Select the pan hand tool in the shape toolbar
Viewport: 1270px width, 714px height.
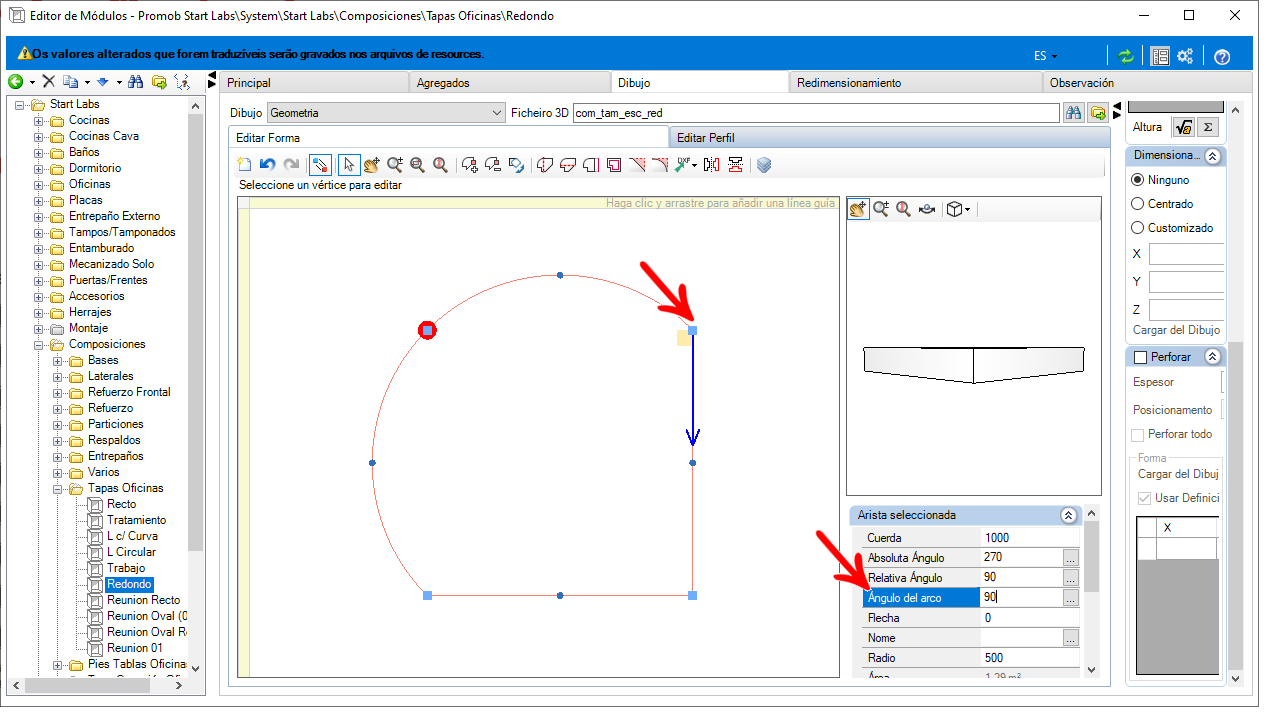tap(372, 164)
